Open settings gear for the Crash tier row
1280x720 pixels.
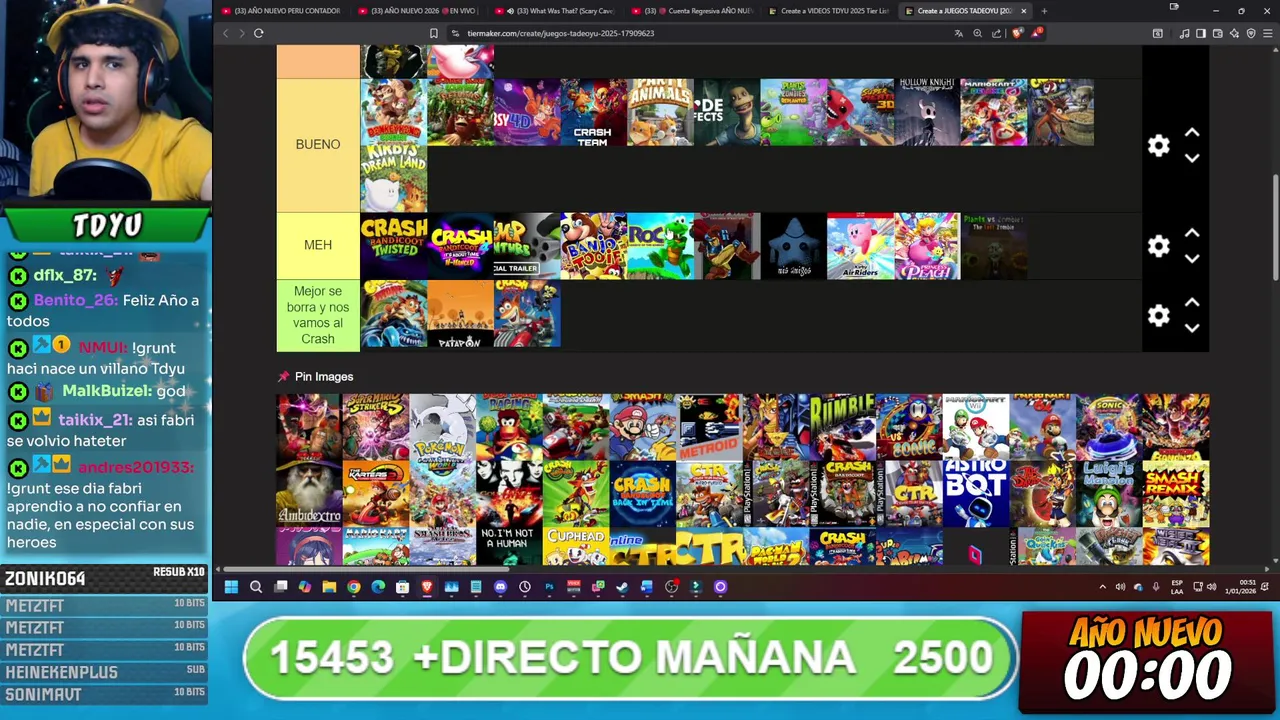tap(1158, 315)
